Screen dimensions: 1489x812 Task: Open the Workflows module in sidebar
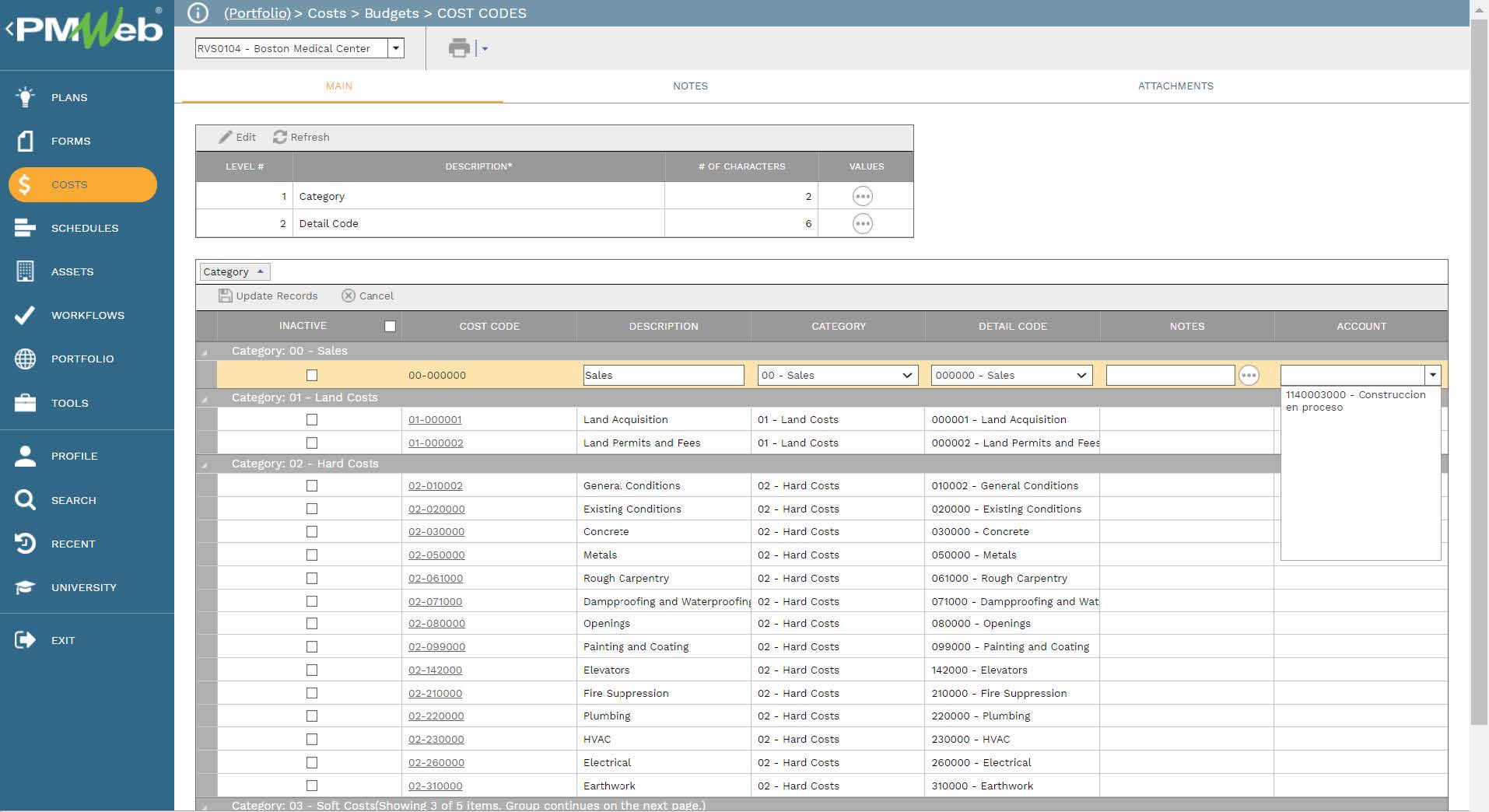point(87,315)
